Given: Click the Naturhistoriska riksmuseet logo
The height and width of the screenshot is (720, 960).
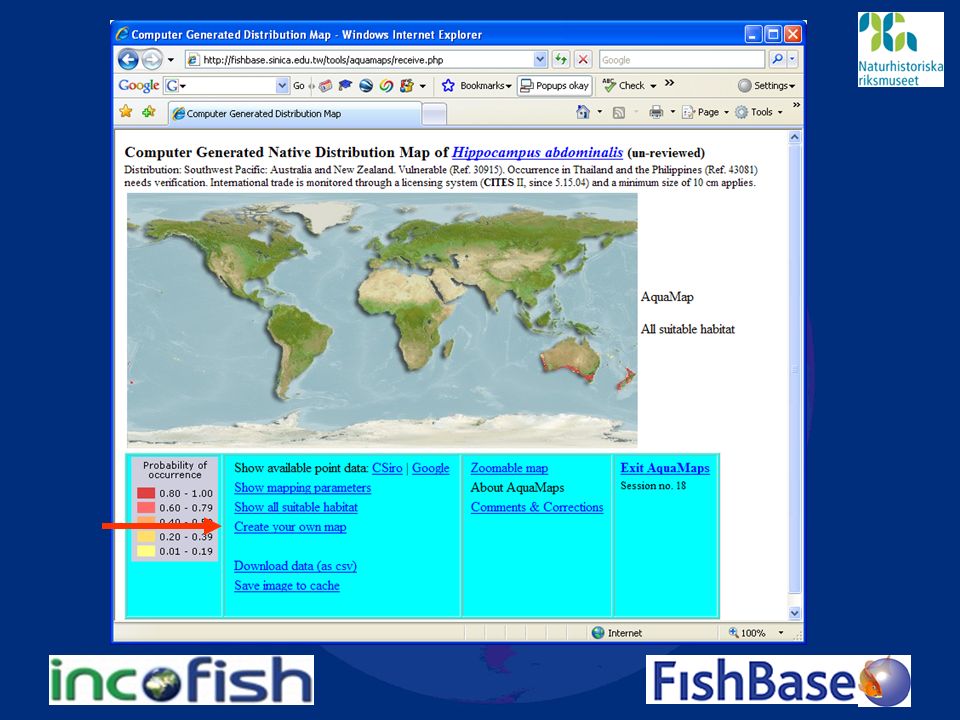Looking at the screenshot, I should [x=900, y=49].
